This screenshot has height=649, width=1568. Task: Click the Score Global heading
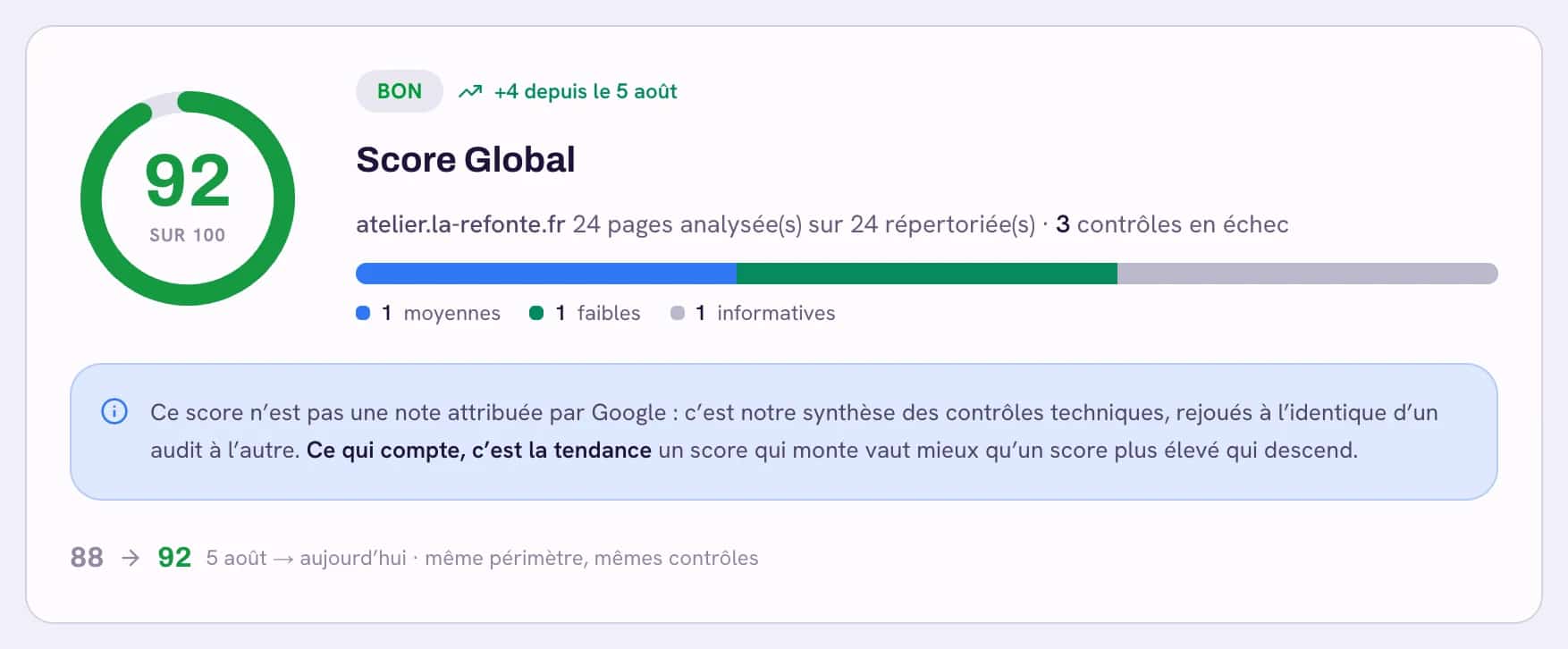click(x=466, y=160)
